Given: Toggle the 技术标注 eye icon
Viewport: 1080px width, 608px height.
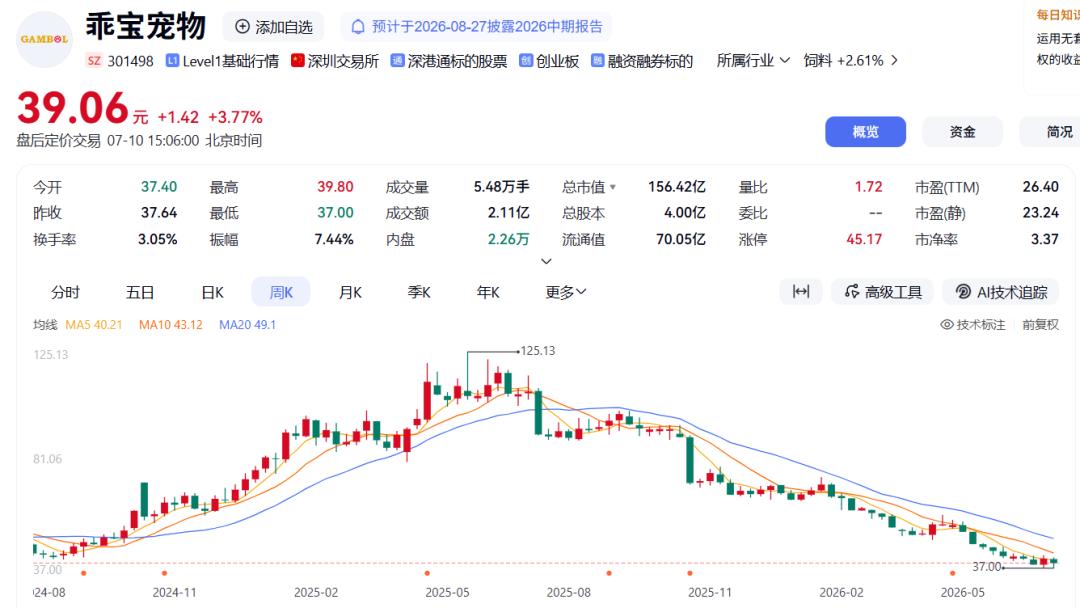Looking at the screenshot, I should coord(947,324).
